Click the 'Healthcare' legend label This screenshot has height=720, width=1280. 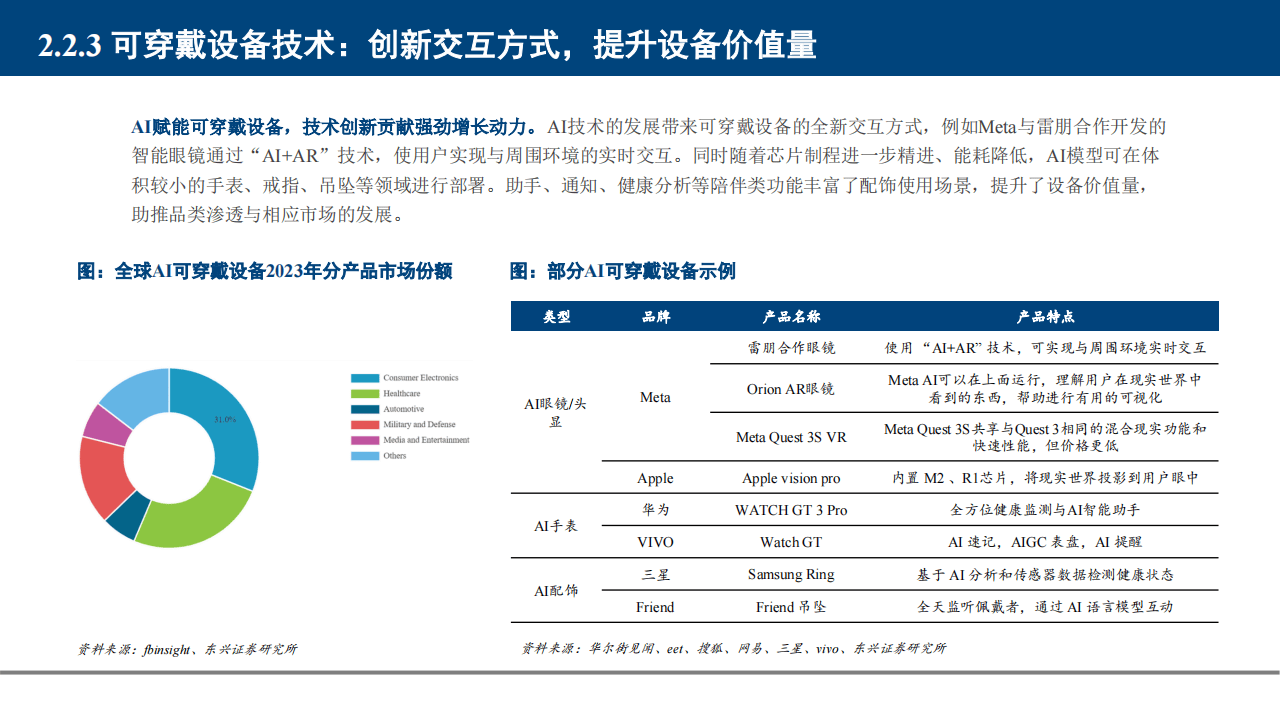pos(402,394)
